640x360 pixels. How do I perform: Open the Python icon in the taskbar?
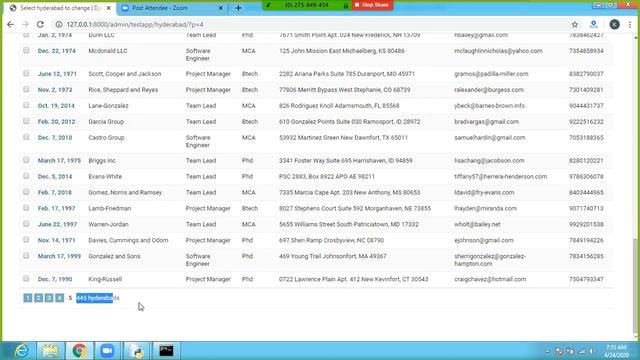136,351
